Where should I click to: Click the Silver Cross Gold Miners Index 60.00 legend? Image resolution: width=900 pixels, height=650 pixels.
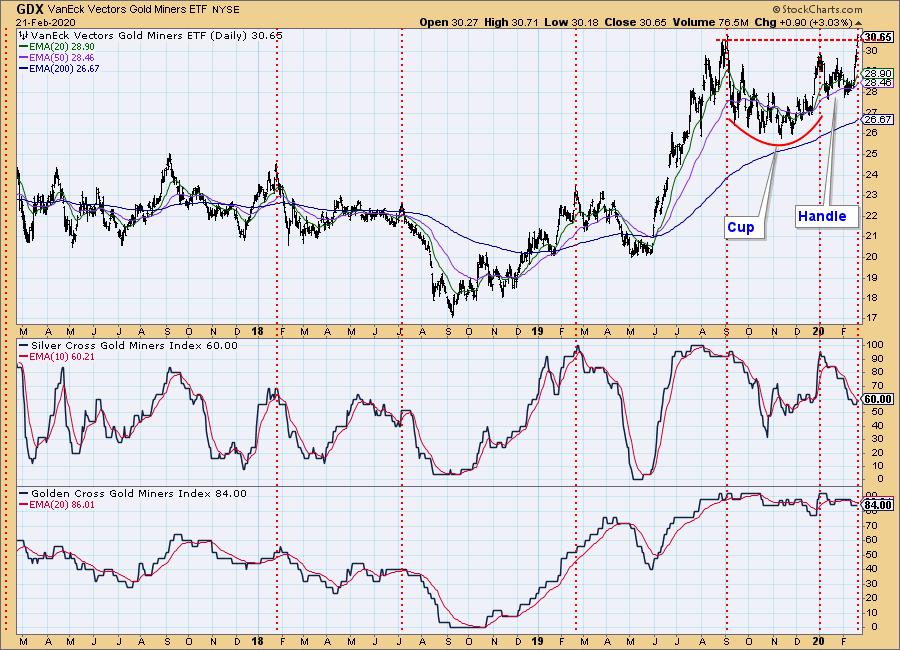pos(128,345)
